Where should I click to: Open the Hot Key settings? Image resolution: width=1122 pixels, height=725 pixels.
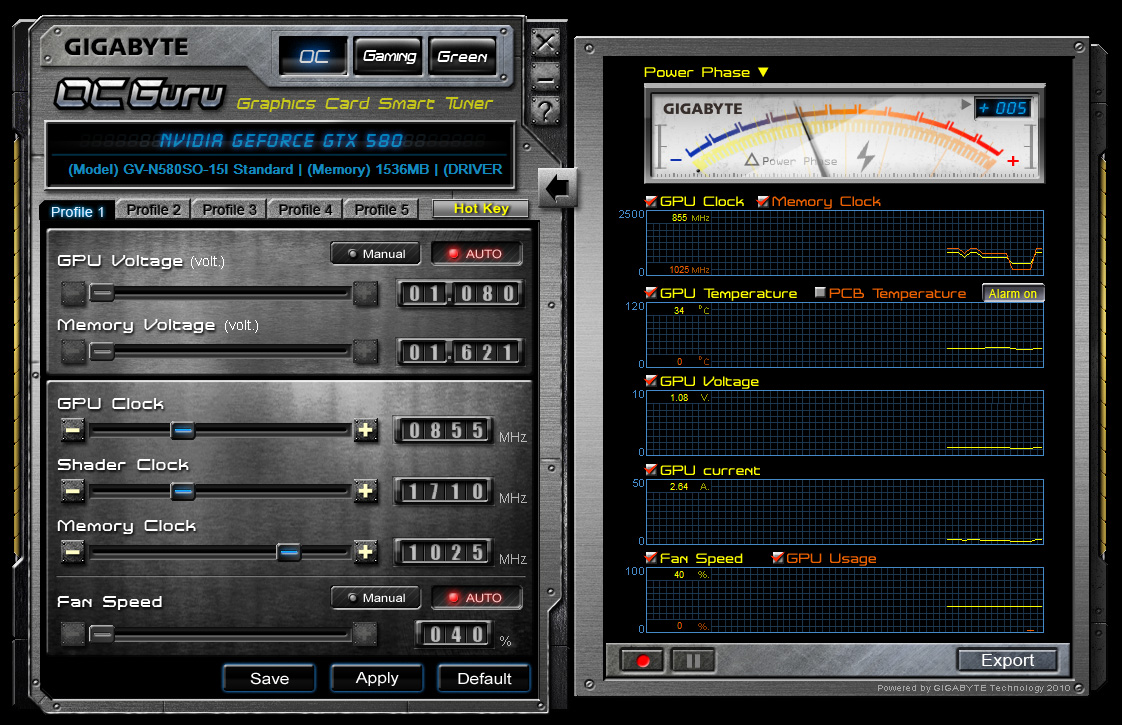pos(481,208)
